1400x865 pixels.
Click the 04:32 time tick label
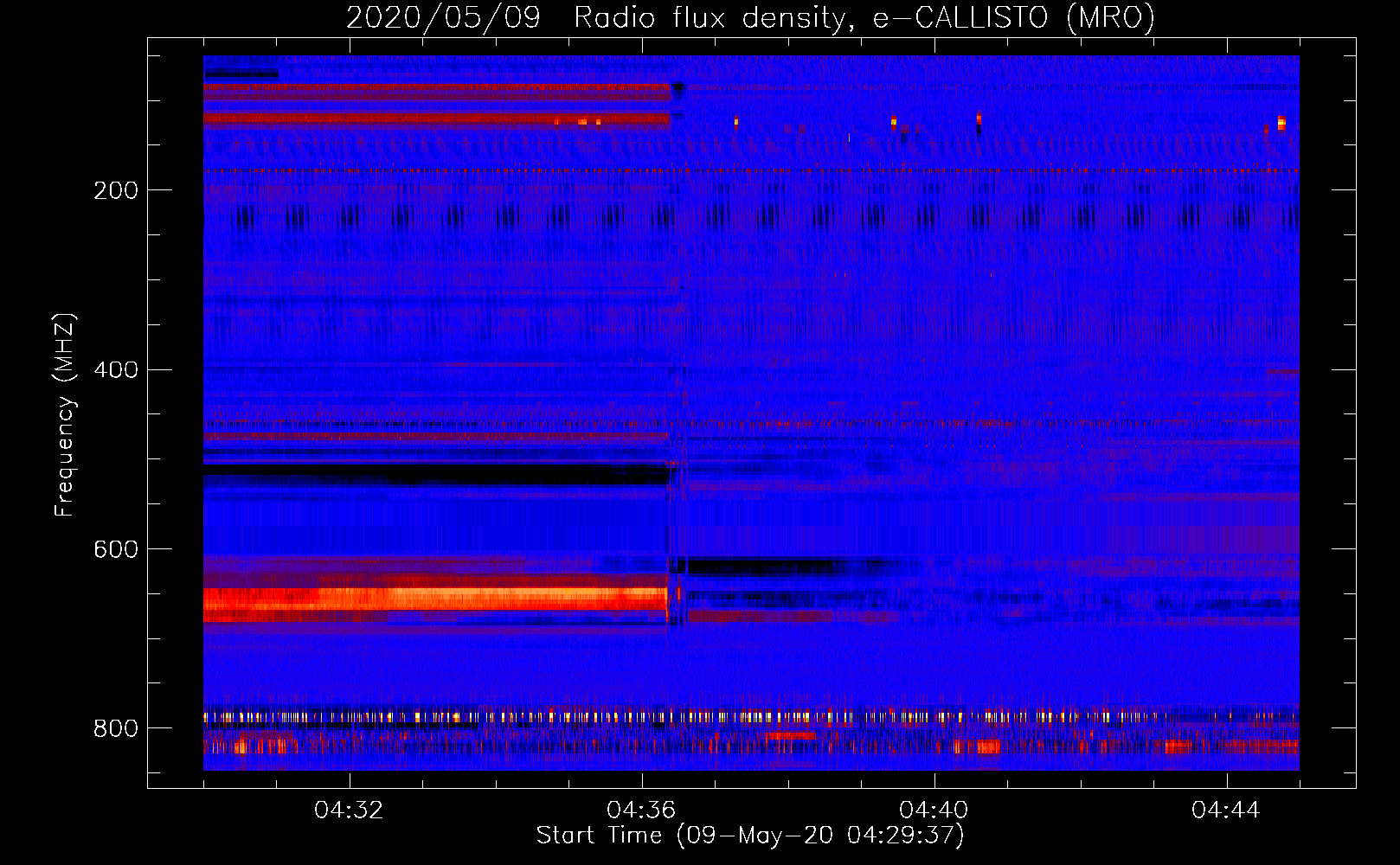point(349,811)
